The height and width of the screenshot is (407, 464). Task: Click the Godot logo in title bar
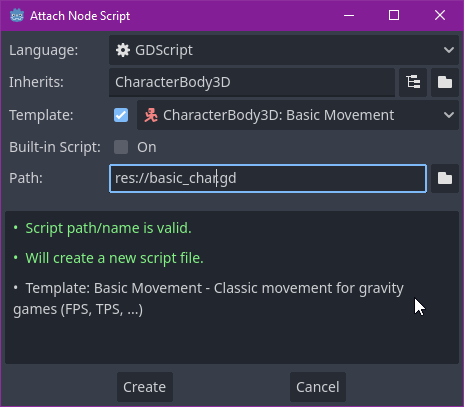click(17, 16)
